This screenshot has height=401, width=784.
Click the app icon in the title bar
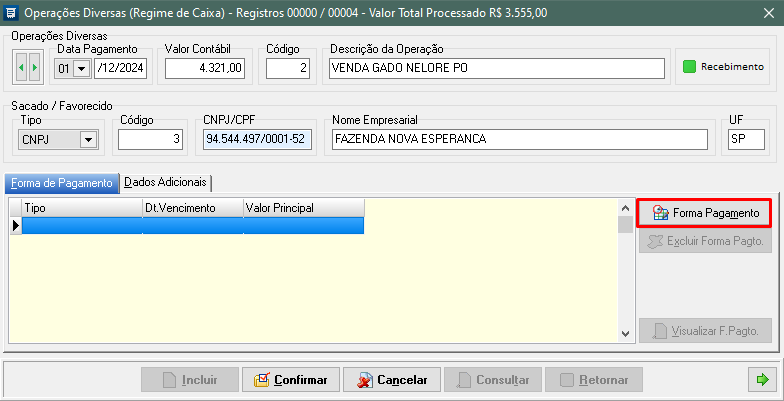tap(11, 12)
